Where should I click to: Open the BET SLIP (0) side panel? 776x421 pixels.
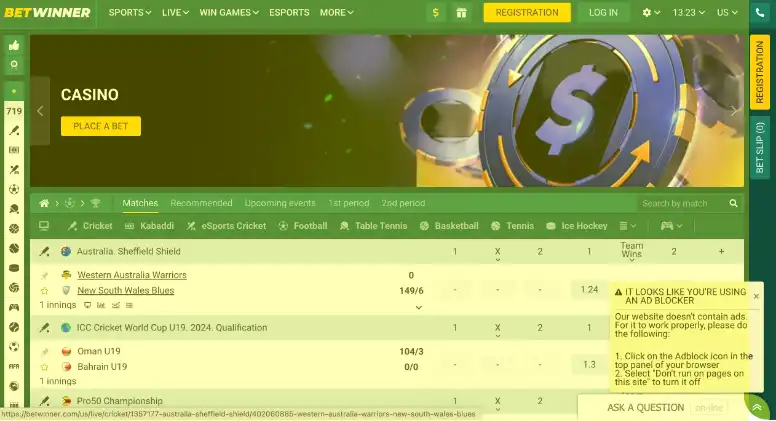tap(760, 148)
